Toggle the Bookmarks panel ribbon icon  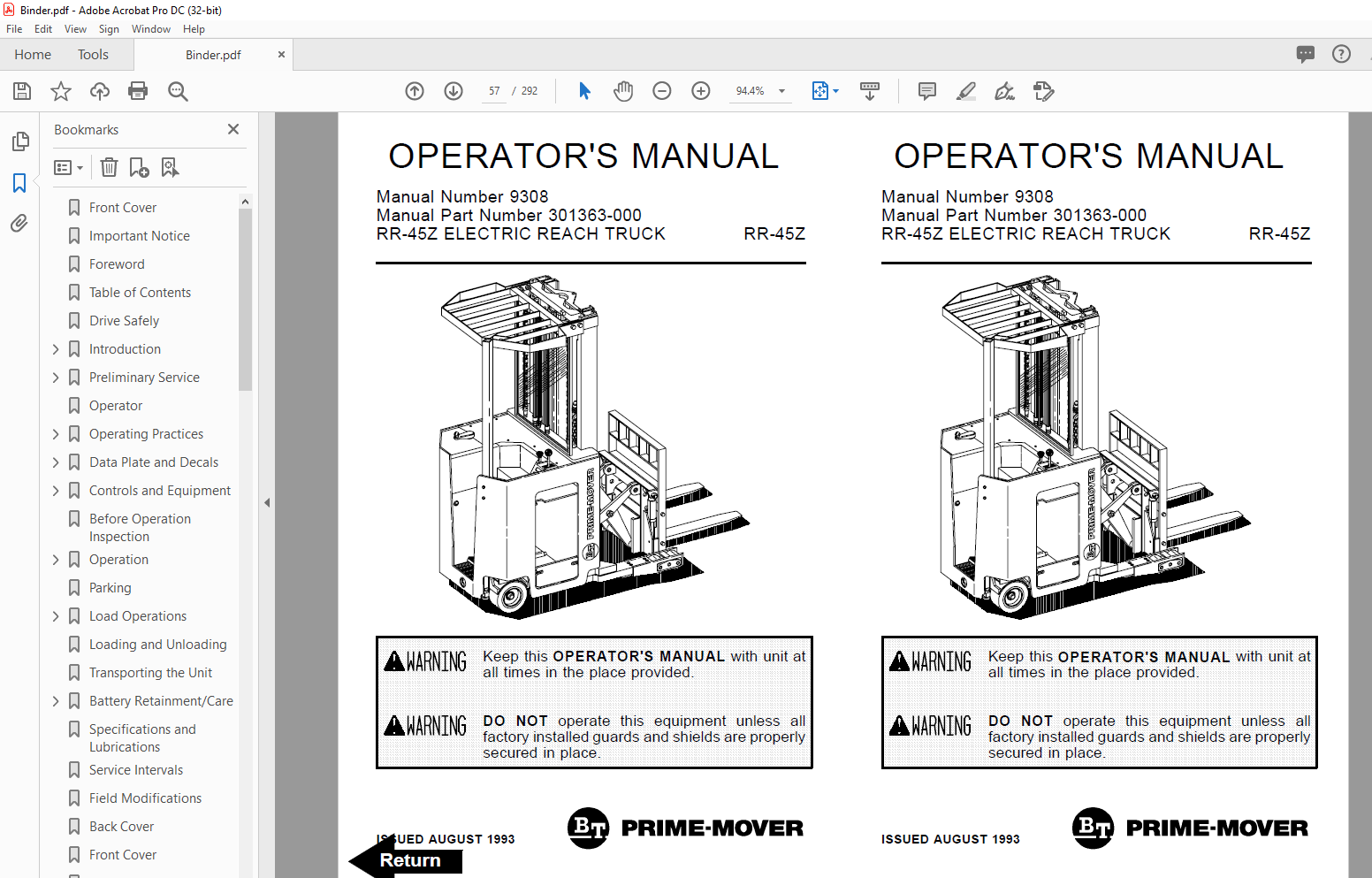click(x=19, y=183)
